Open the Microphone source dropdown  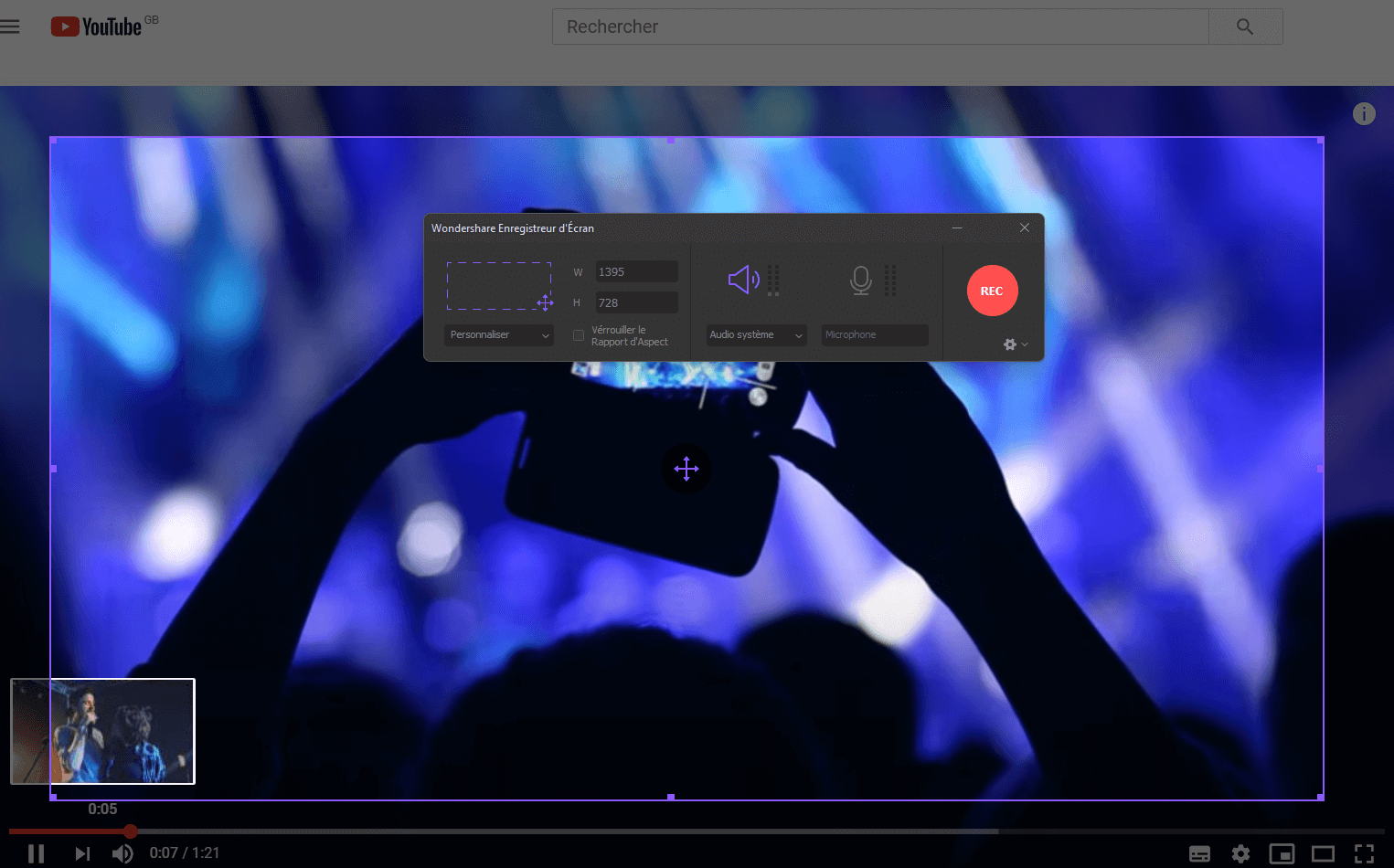(x=874, y=335)
